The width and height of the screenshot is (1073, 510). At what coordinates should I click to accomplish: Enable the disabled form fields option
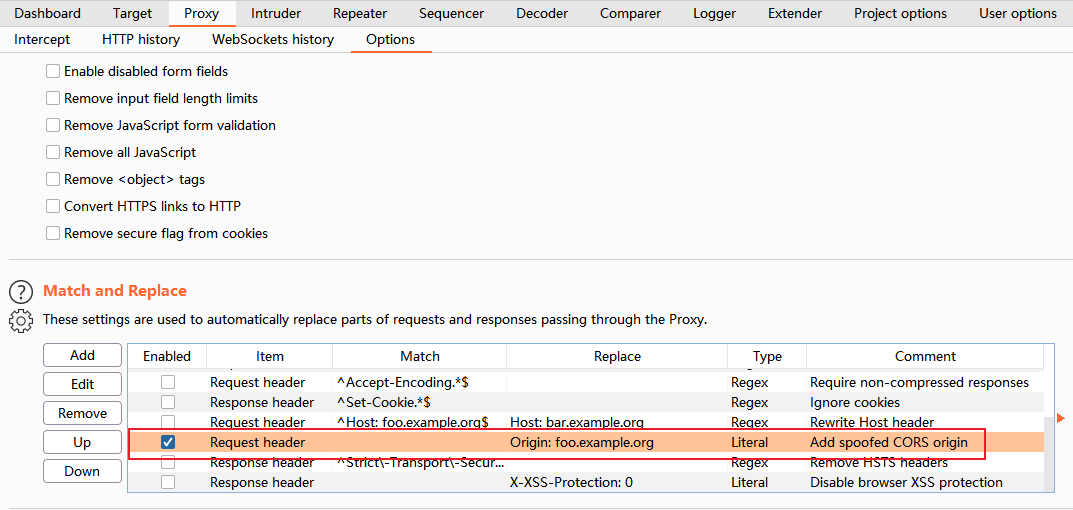53,72
